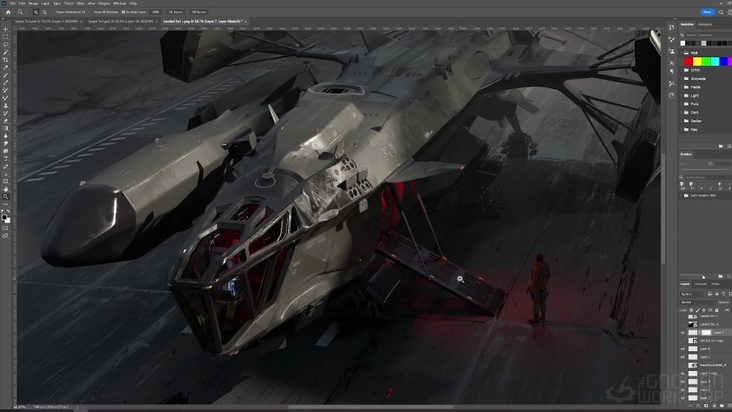Expand the Pure swatch group
This screenshot has width=732, height=412.
point(682,104)
